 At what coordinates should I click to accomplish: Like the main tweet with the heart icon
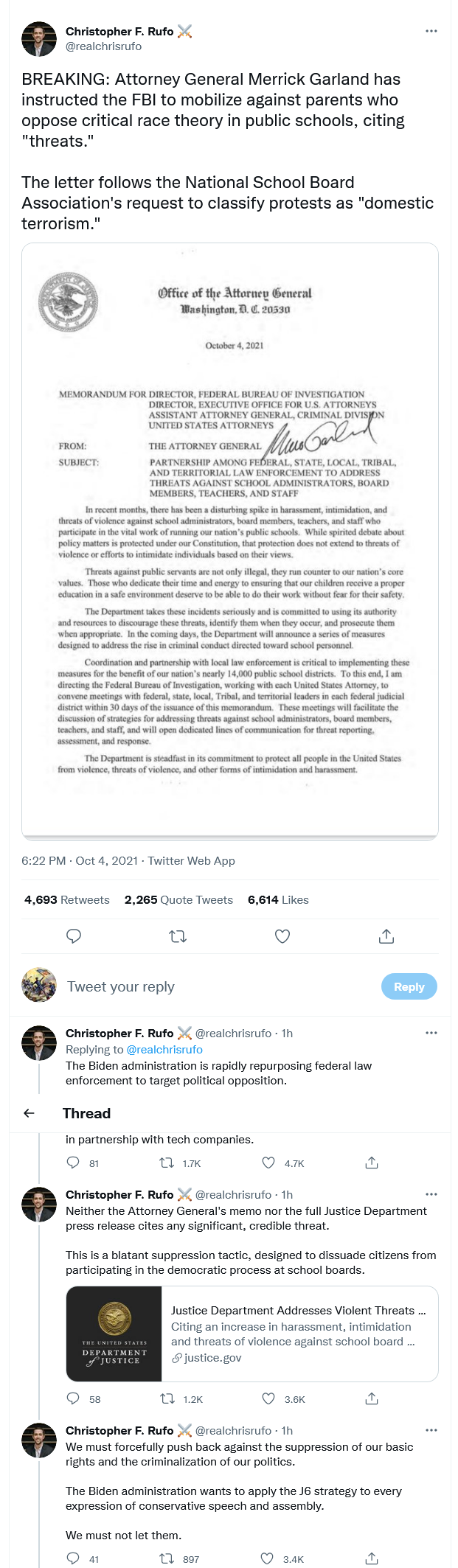pyautogui.click(x=282, y=936)
